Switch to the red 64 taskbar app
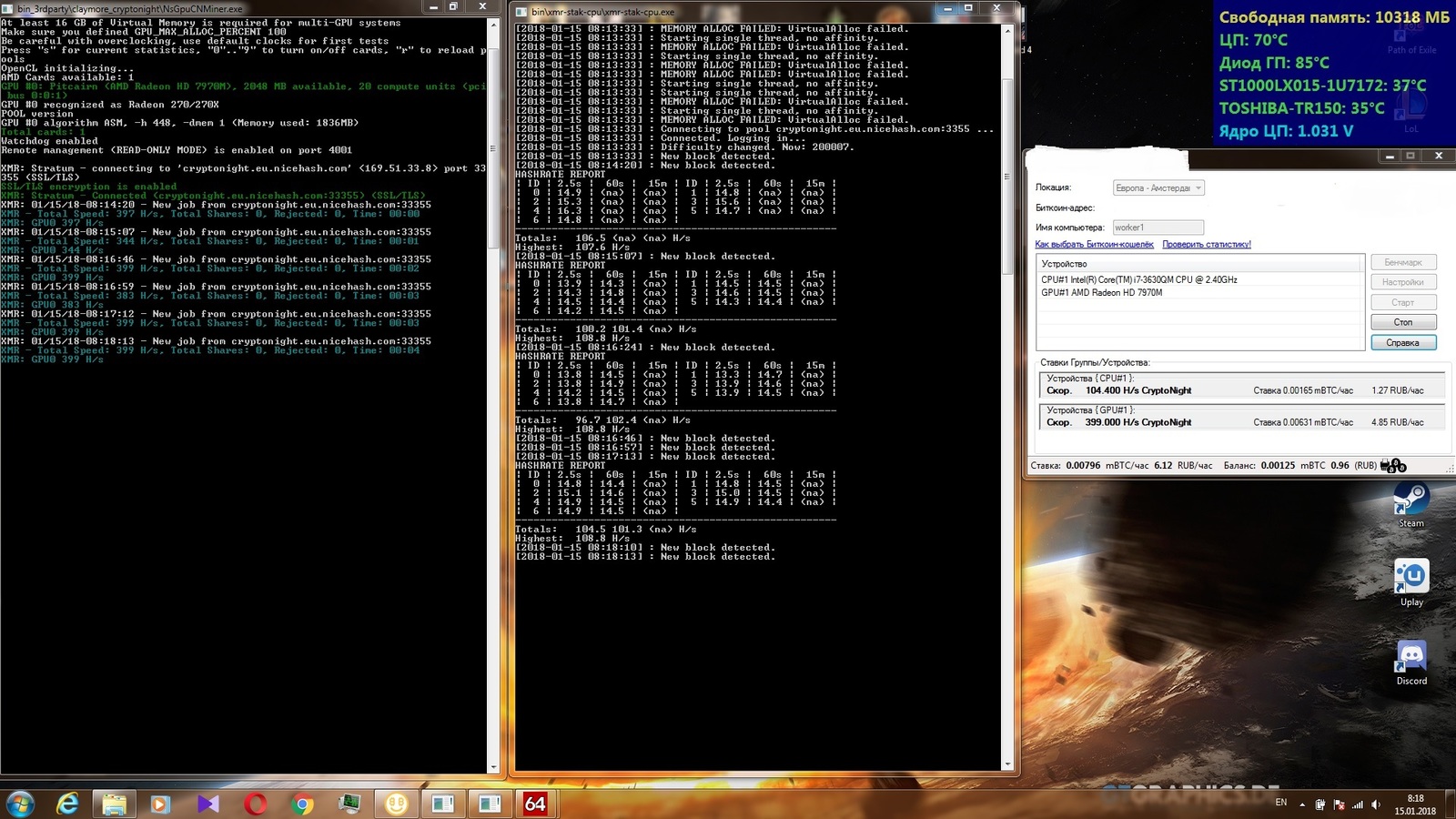 click(x=536, y=804)
